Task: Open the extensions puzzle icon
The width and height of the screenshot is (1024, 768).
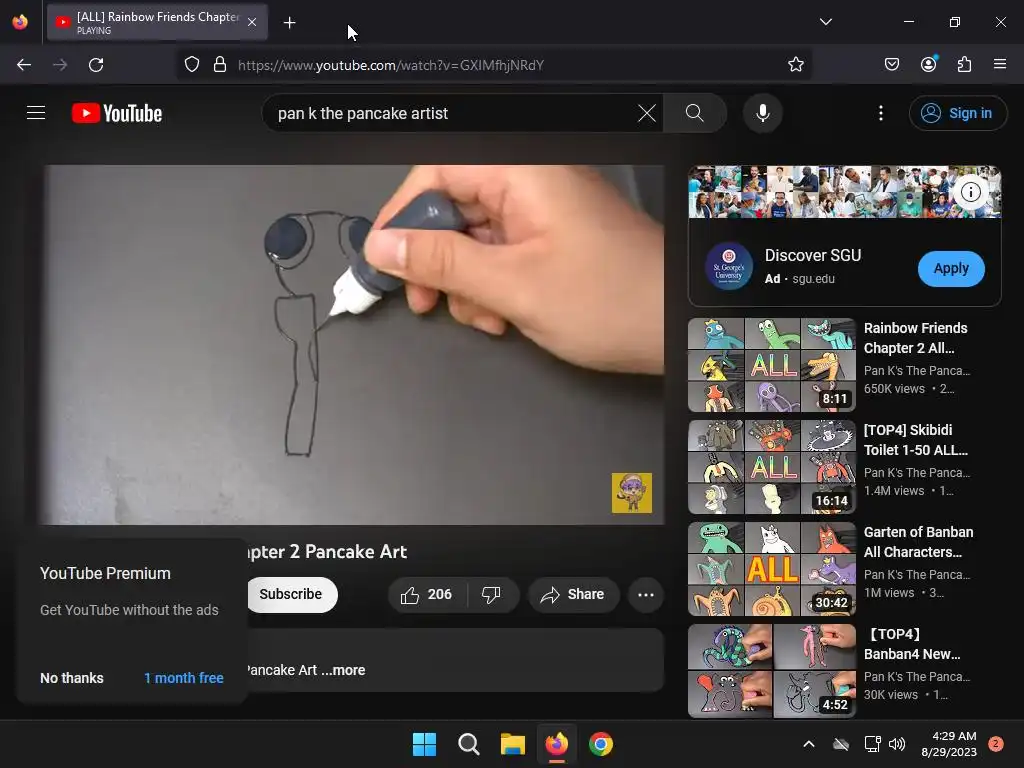Action: click(964, 65)
